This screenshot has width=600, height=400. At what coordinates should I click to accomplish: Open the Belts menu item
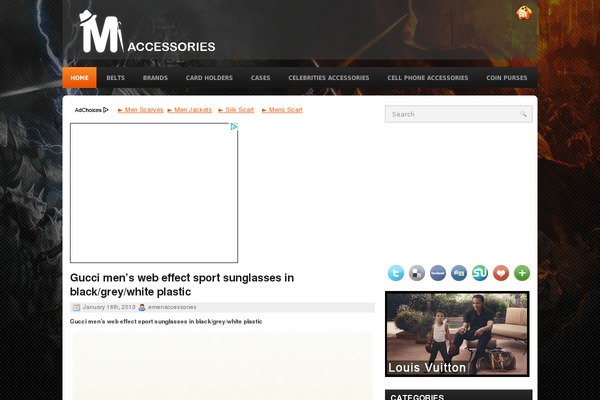tap(116, 78)
